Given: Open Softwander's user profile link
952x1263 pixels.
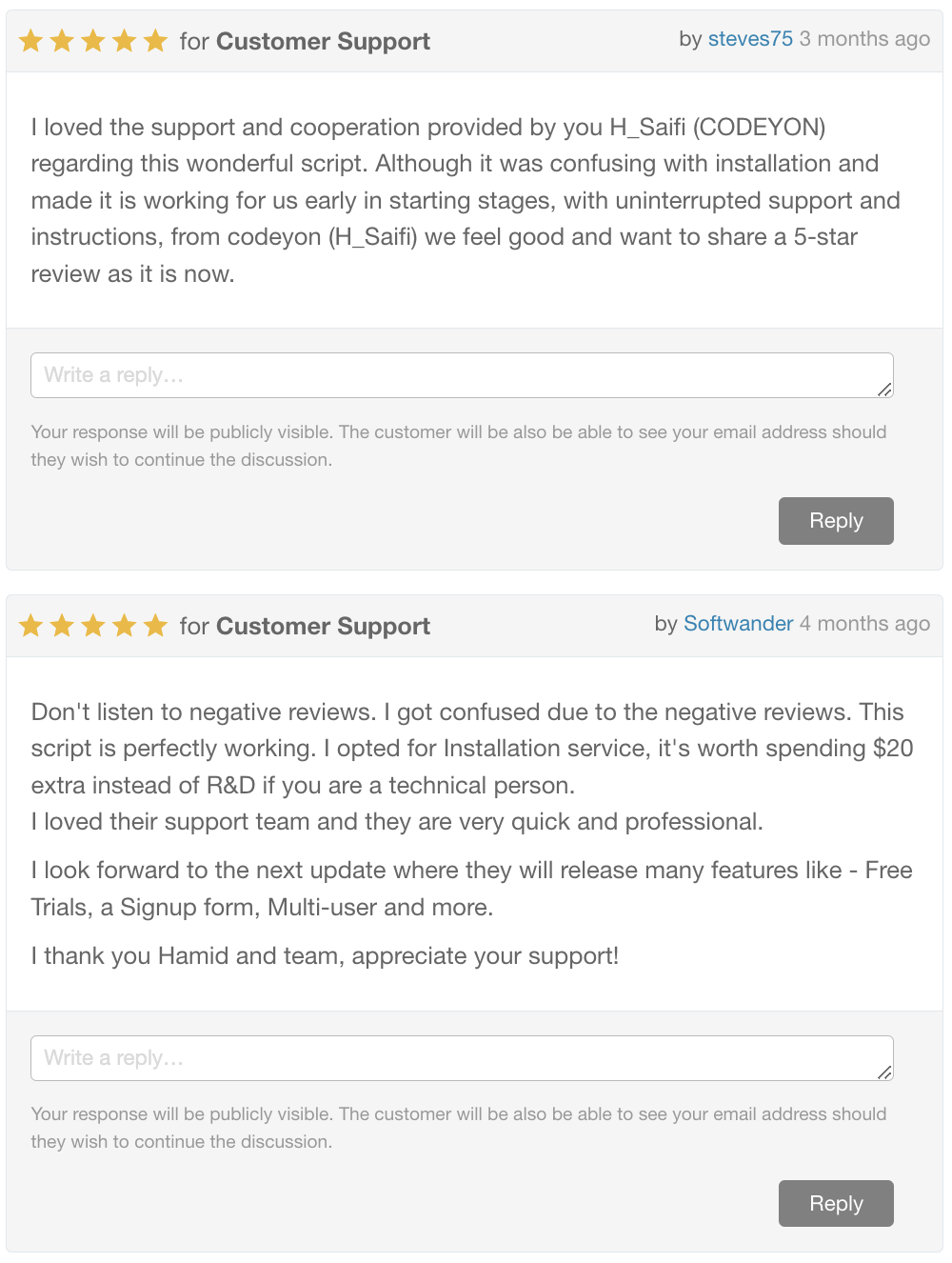Looking at the screenshot, I should point(738,624).
